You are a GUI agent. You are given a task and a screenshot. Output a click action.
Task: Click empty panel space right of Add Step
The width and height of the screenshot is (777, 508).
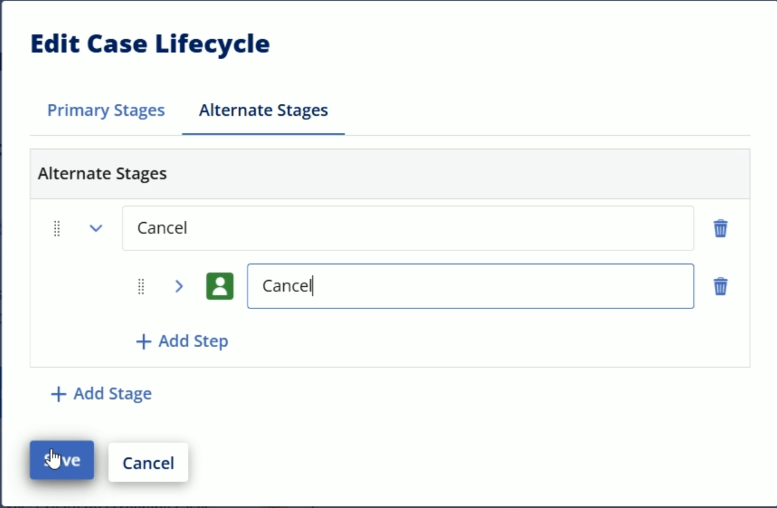486,341
